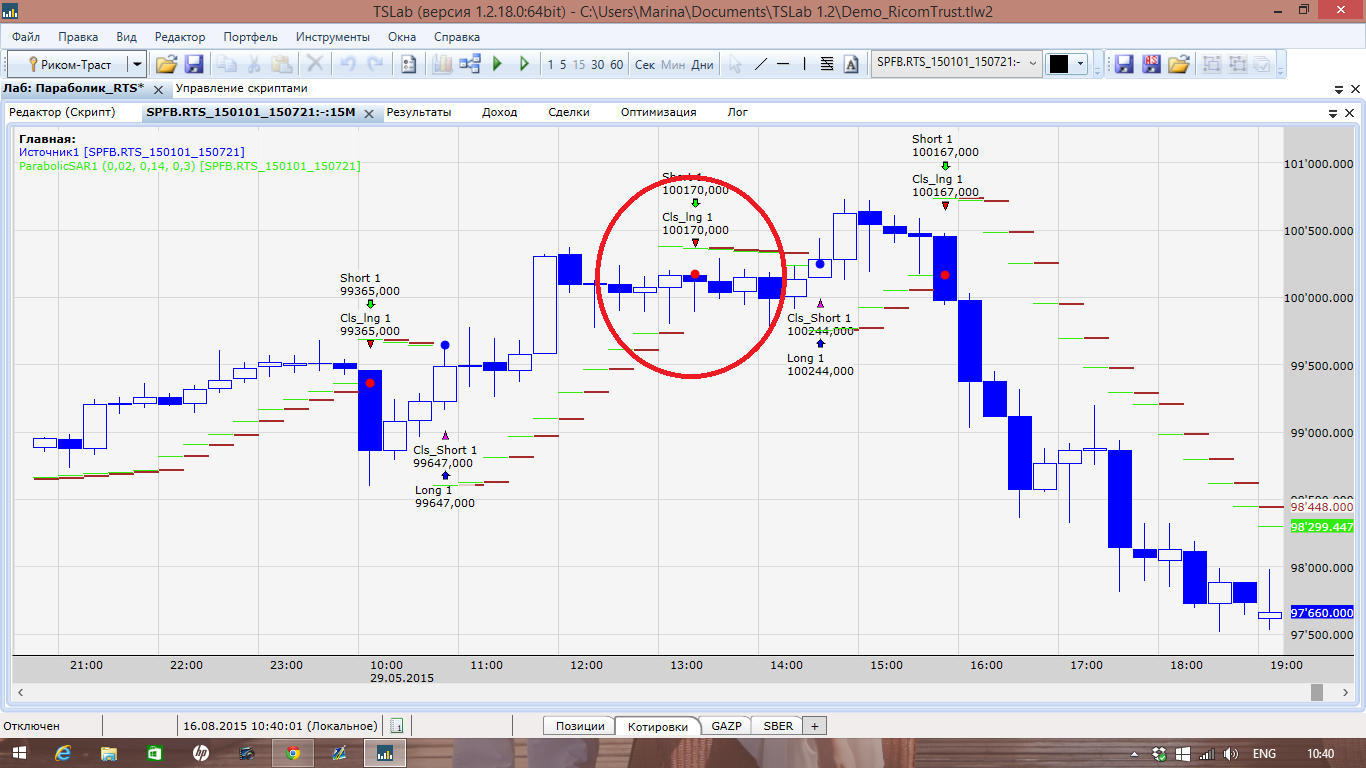Viewport: 1366px width, 768px height.
Task: Open right toolbar overflow options
Action: coord(1281,70)
